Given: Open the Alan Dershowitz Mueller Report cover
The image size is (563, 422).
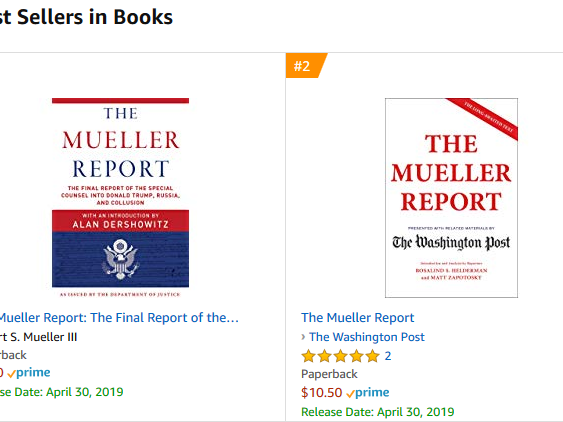Looking at the screenshot, I should tap(120, 198).
